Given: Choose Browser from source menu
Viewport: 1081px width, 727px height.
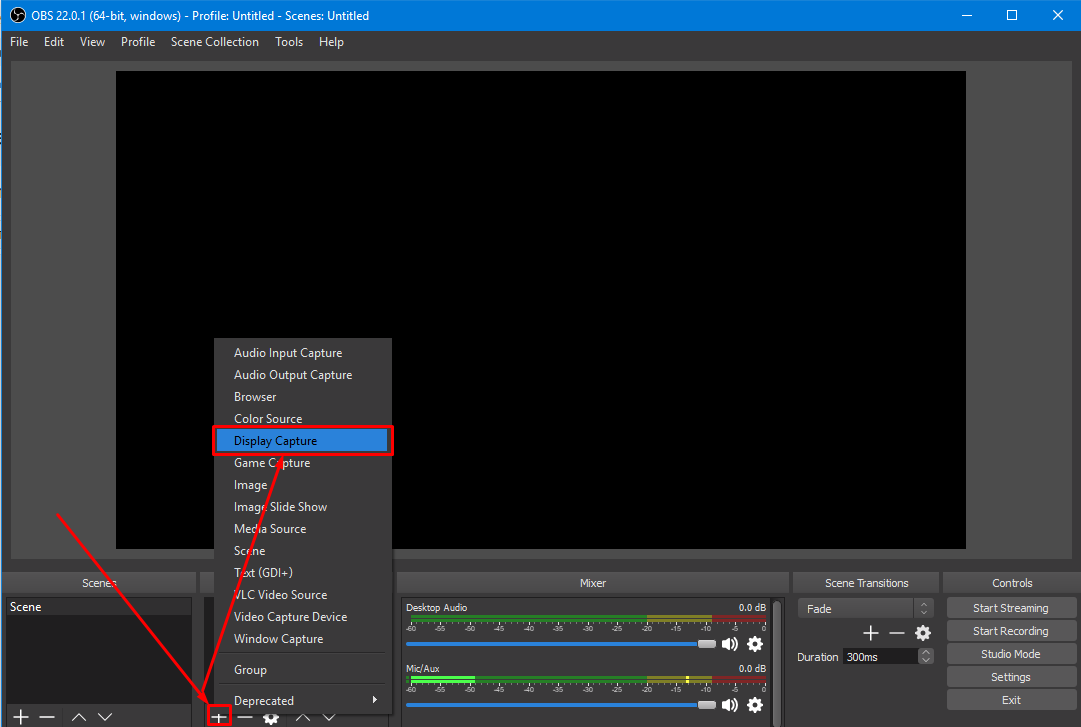Looking at the screenshot, I should [x=303, y=397].
